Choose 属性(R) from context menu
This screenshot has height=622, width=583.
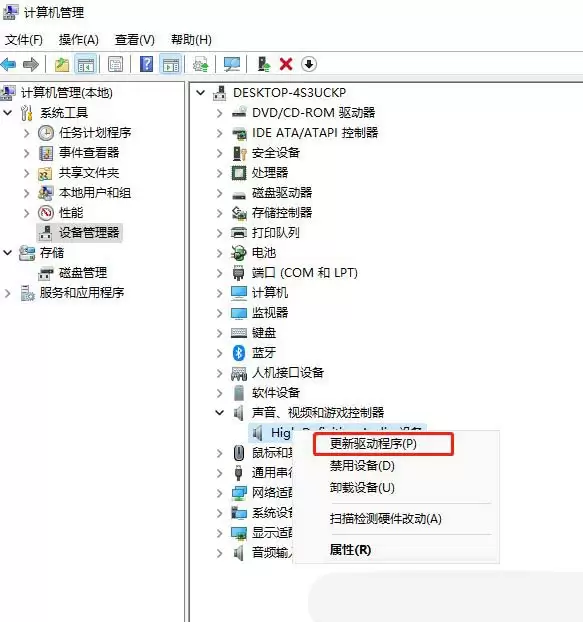point(396,550)
